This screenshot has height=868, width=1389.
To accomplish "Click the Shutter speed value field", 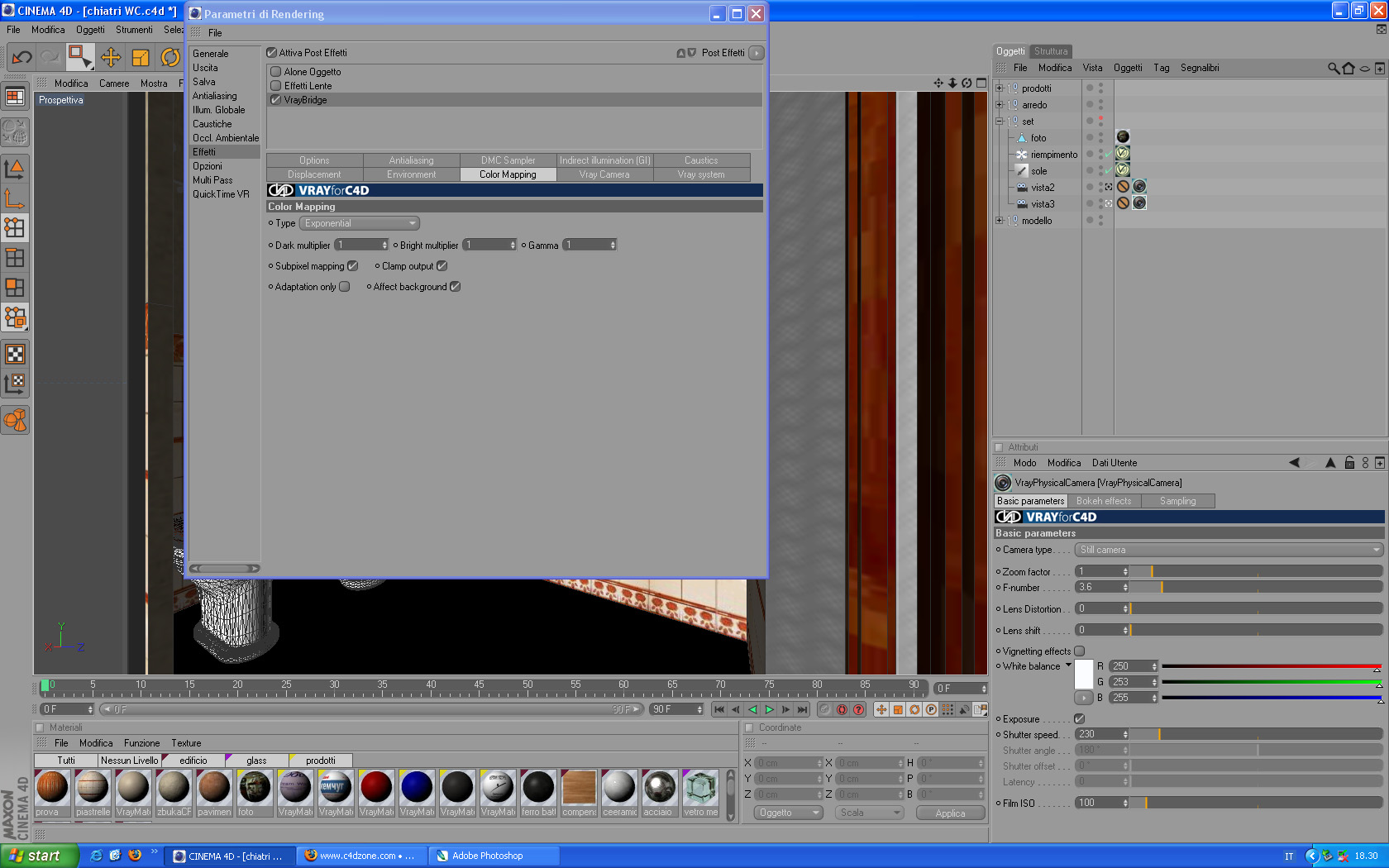I will point(1102,734).
